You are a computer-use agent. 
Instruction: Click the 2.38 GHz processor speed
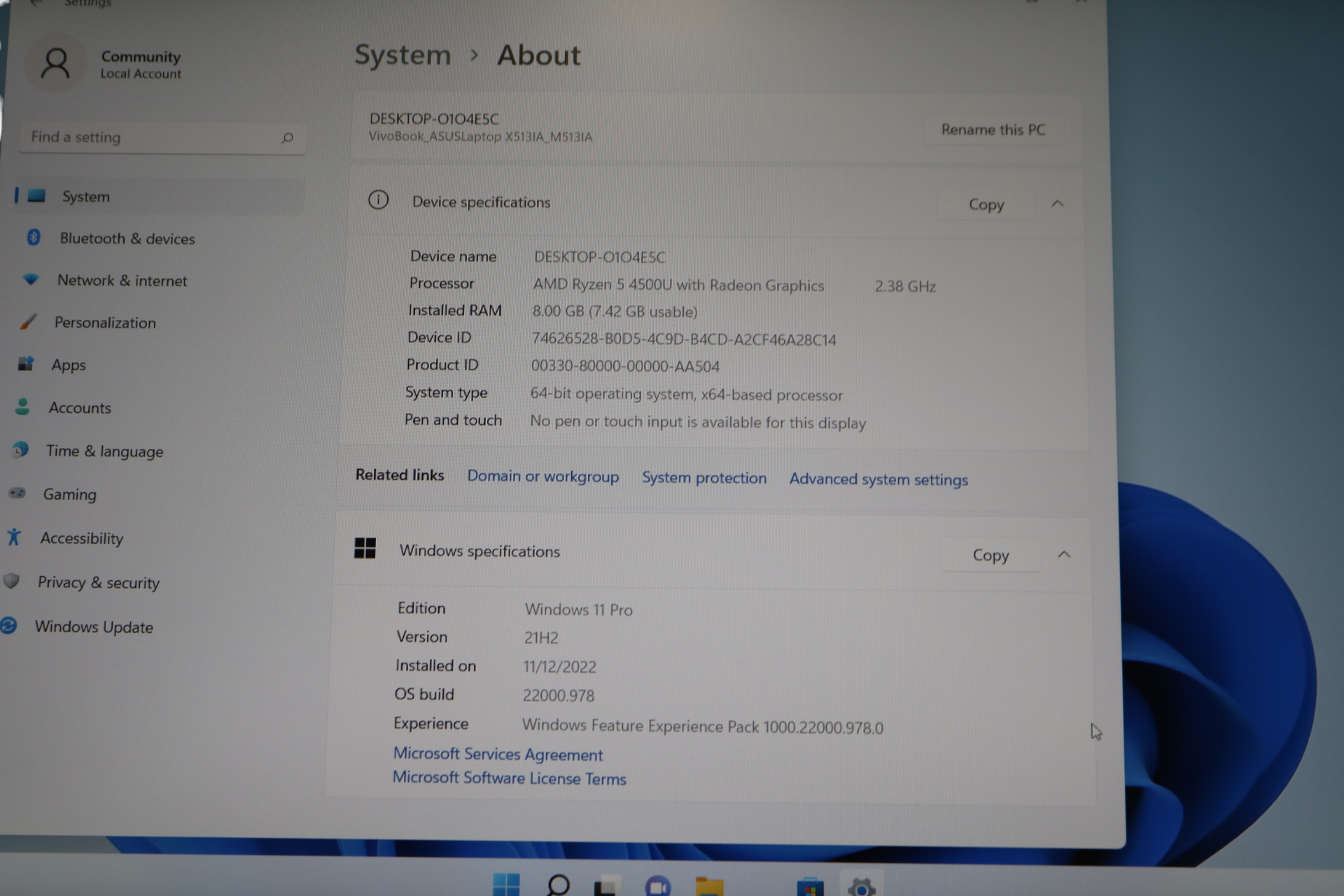click(905, 286)
